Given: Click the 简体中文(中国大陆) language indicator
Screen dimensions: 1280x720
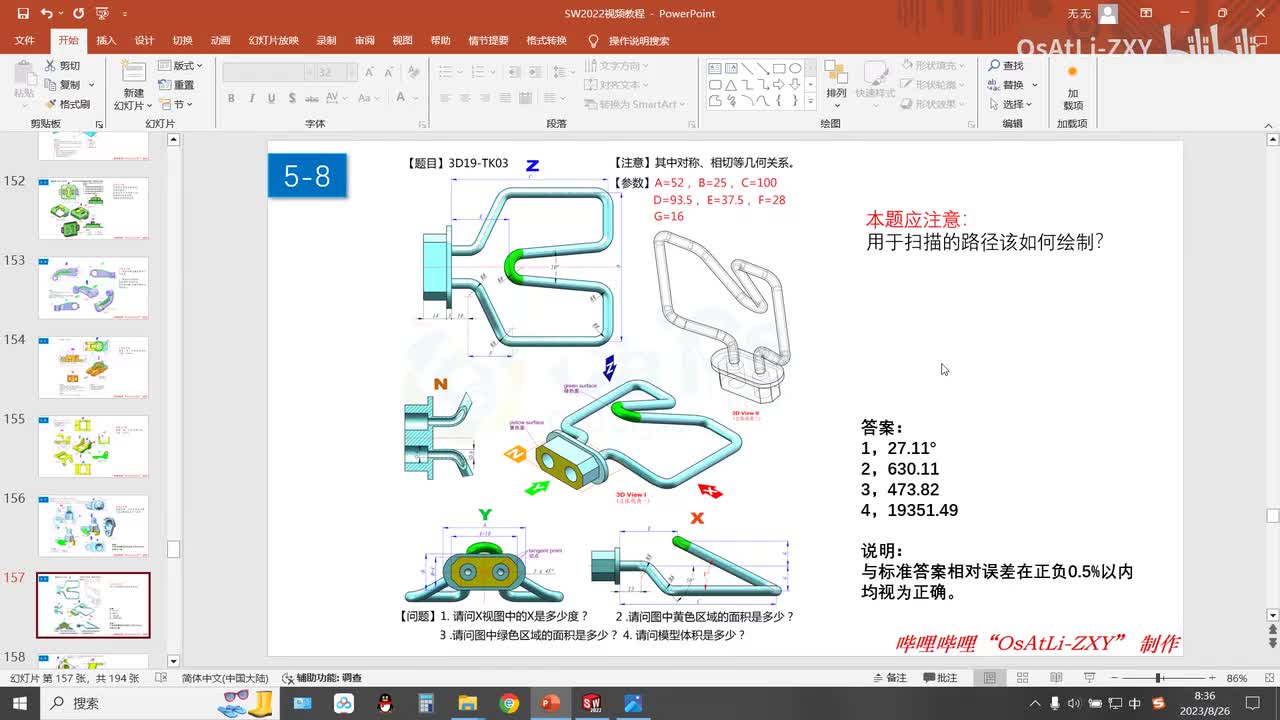Looking at the screenshot, I should pyautogui.click(x=226, y=678).
